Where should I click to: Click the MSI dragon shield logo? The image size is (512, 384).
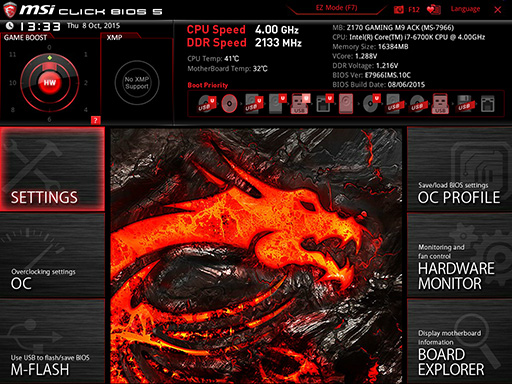click(10, 10)
